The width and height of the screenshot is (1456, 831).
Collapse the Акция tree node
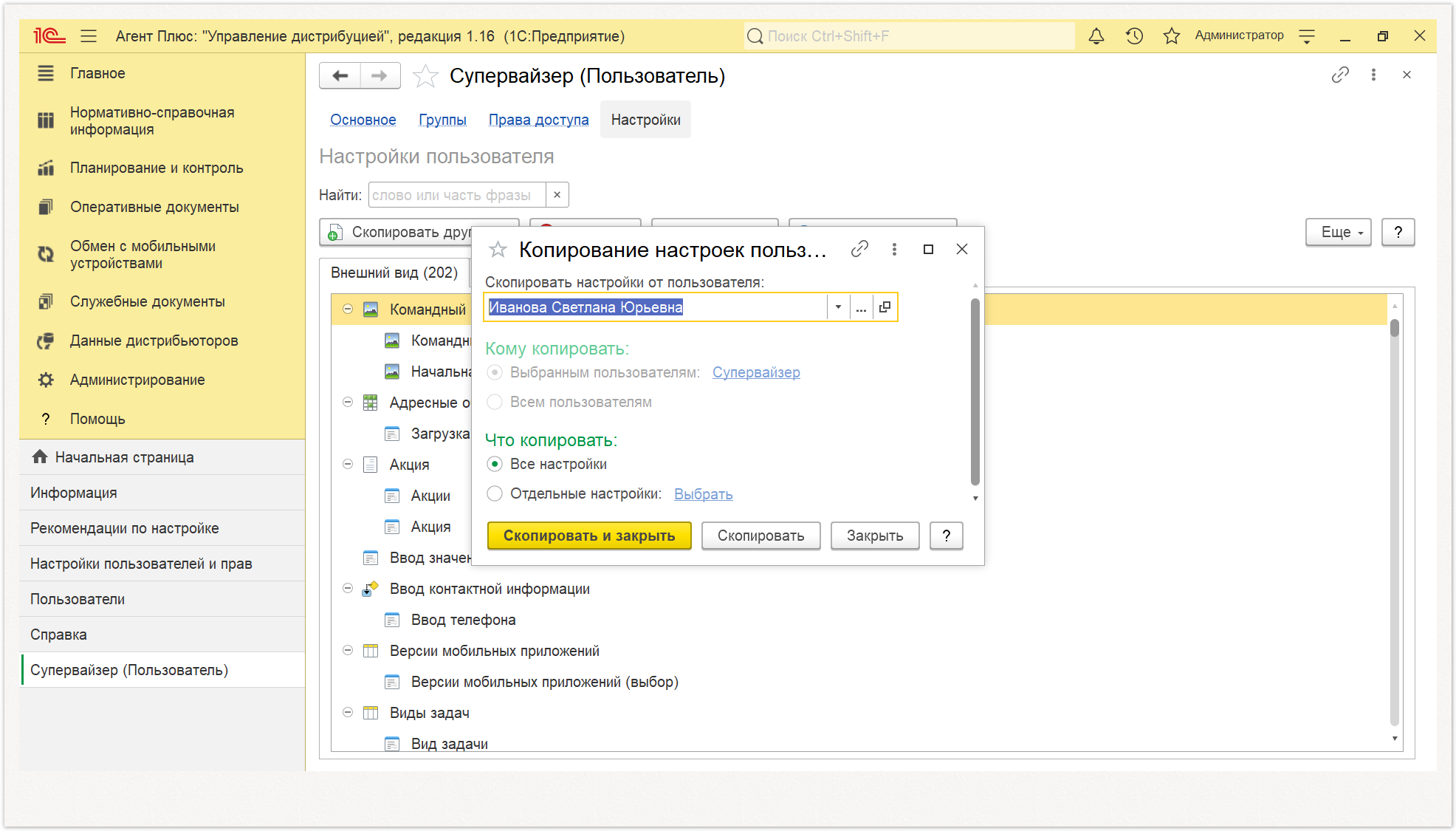coord(348,465)
